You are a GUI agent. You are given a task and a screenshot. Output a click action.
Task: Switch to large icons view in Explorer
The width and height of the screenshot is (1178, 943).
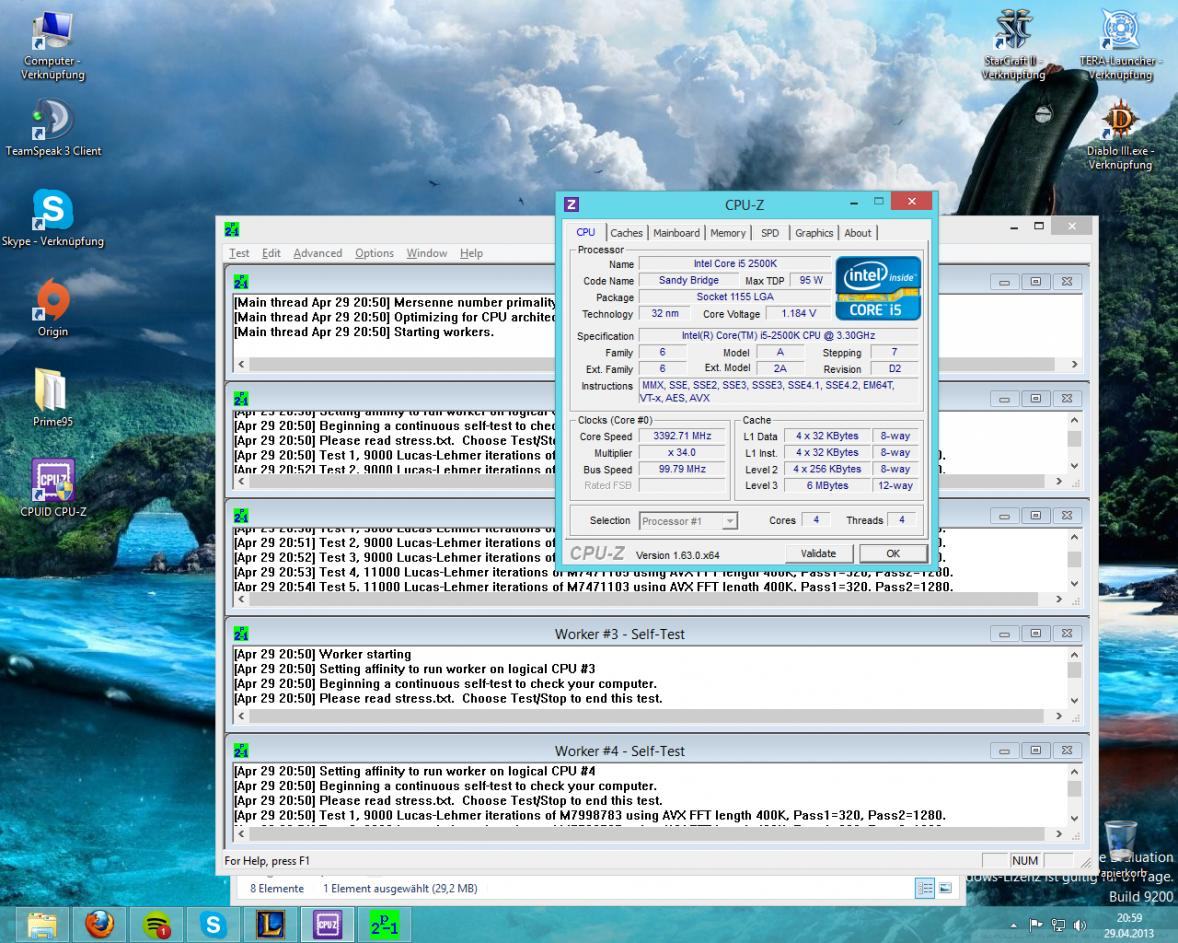click(945, 888)
